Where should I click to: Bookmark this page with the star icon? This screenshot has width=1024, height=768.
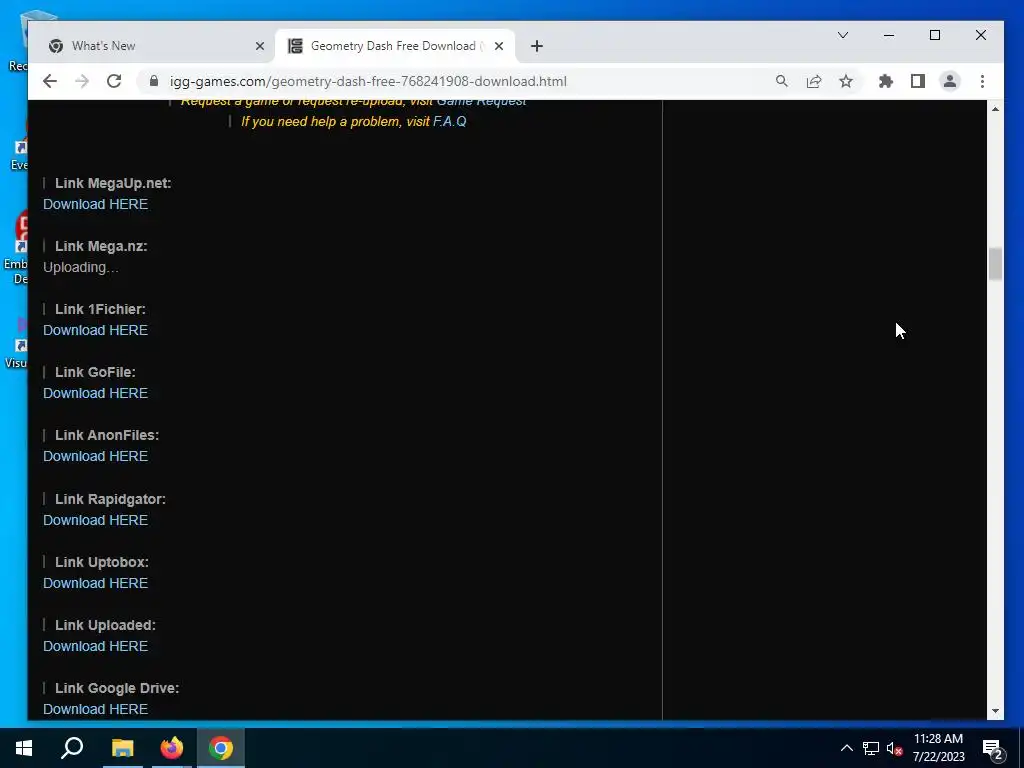(846, 81)
